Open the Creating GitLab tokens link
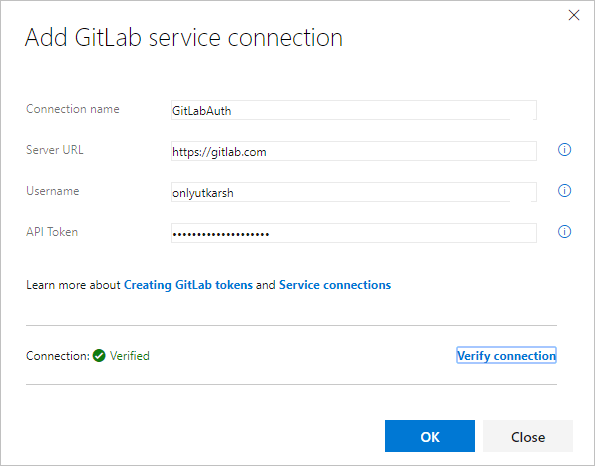 188,285
